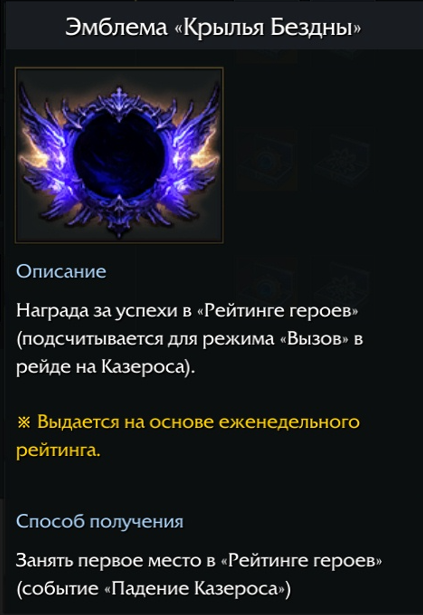Click the ※ symbol before the yellow note
The height and width of the screenshot is (615, 423).
click(24, 422)
